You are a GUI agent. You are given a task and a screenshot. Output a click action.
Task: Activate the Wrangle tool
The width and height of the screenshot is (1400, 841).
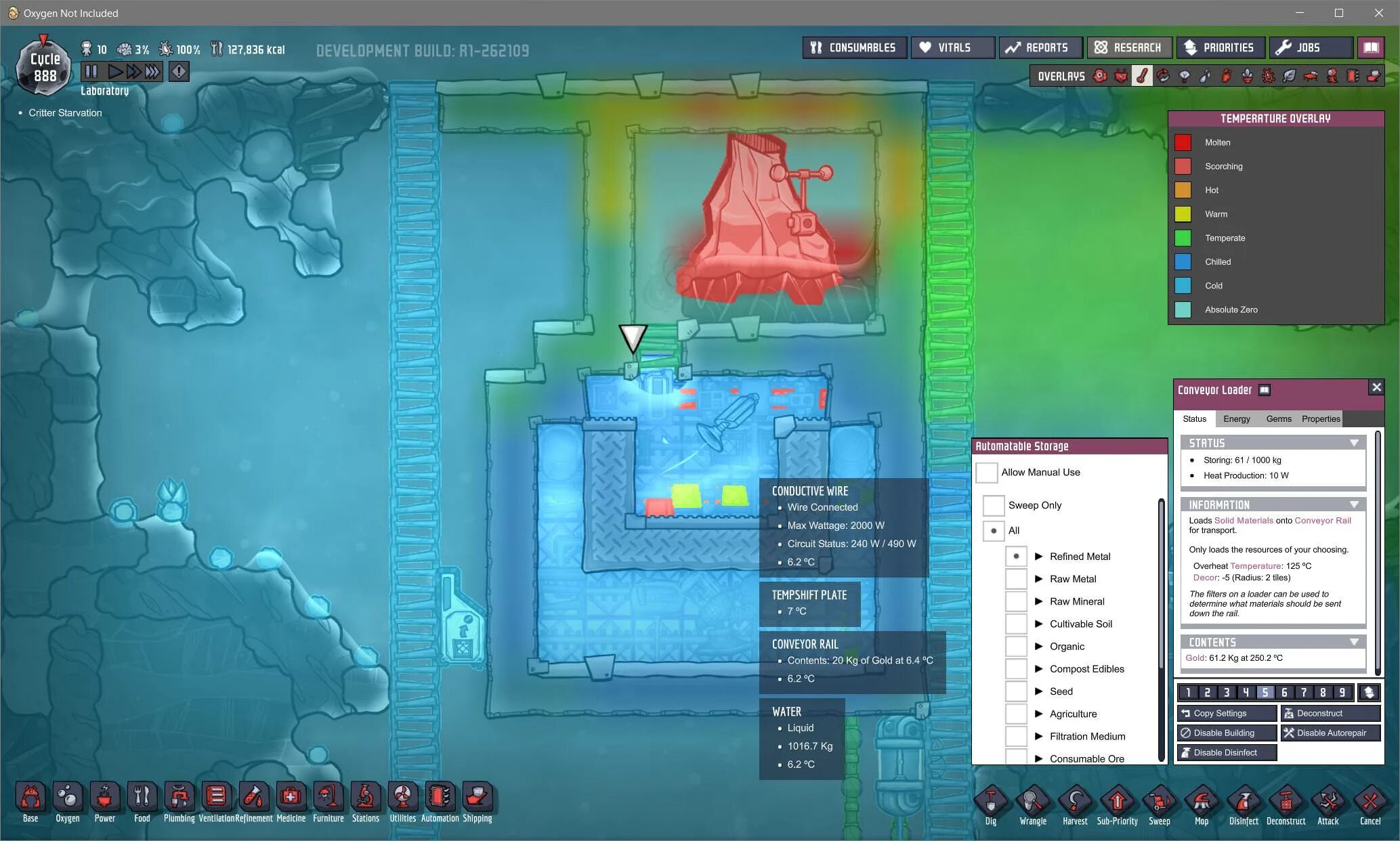[x=1033, y=802]
